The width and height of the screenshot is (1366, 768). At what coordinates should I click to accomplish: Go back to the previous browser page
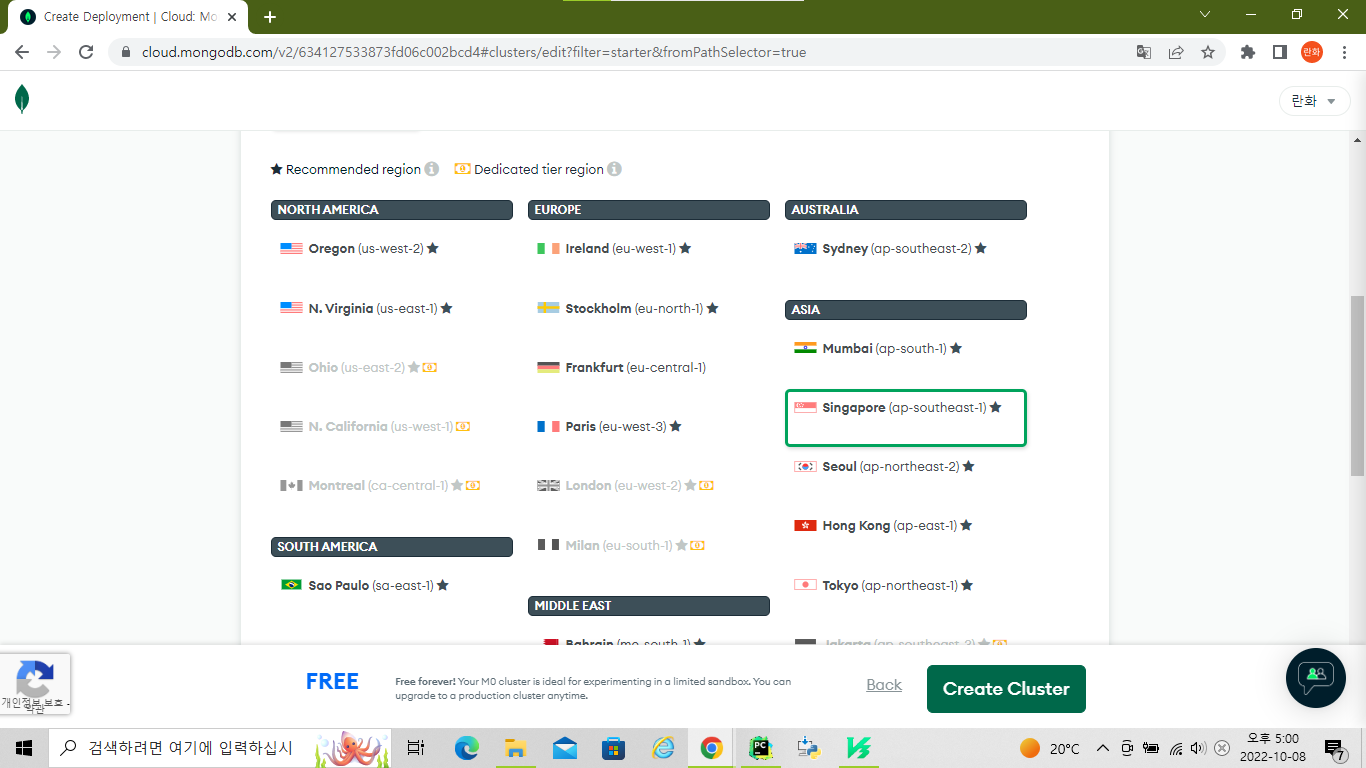22,52
